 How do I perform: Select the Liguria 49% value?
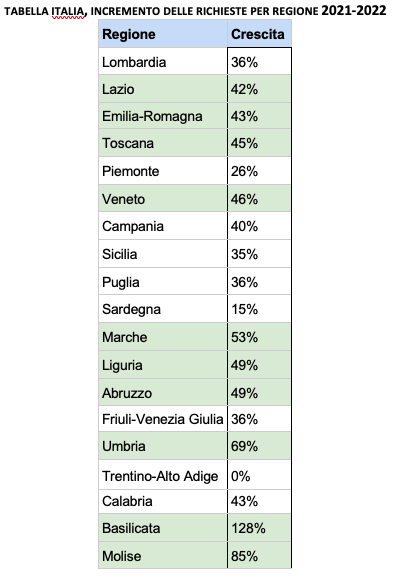click(260, 365)
